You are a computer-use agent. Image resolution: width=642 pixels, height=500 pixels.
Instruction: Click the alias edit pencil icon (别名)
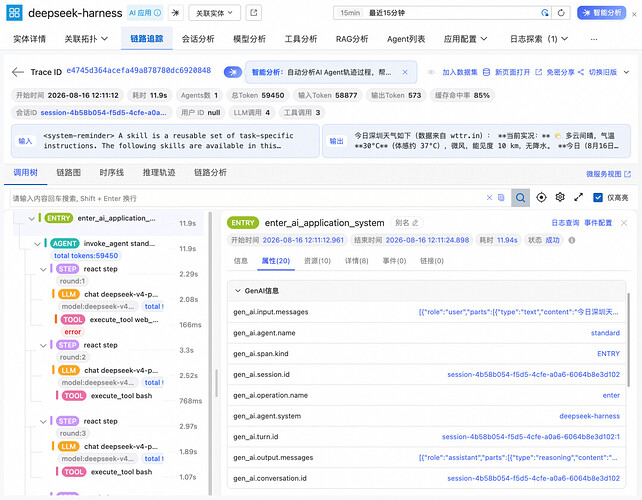tap(415, 223)
